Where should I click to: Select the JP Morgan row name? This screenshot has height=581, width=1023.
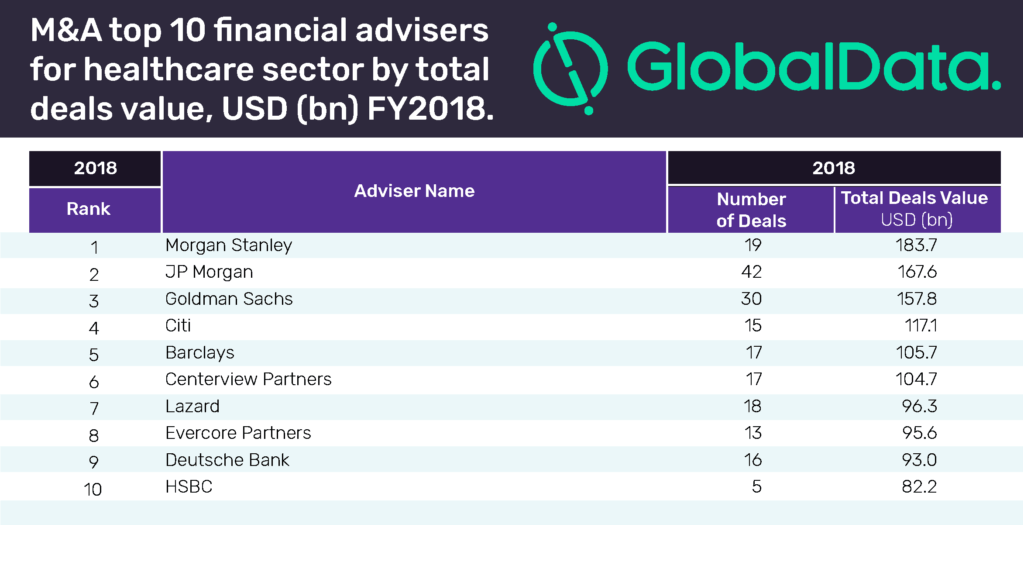tap(209, 272)
